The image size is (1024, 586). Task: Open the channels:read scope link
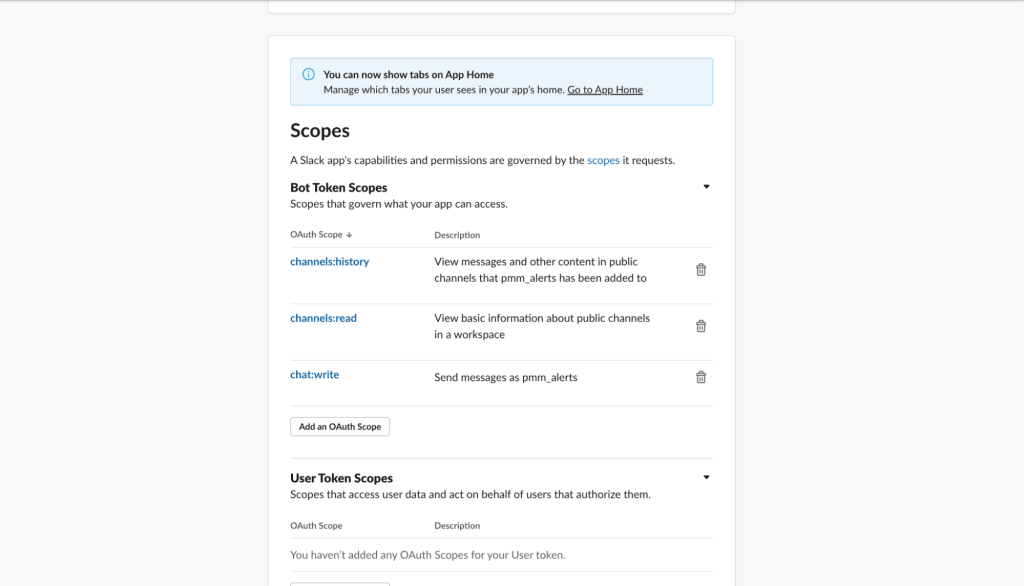point(323,318)
